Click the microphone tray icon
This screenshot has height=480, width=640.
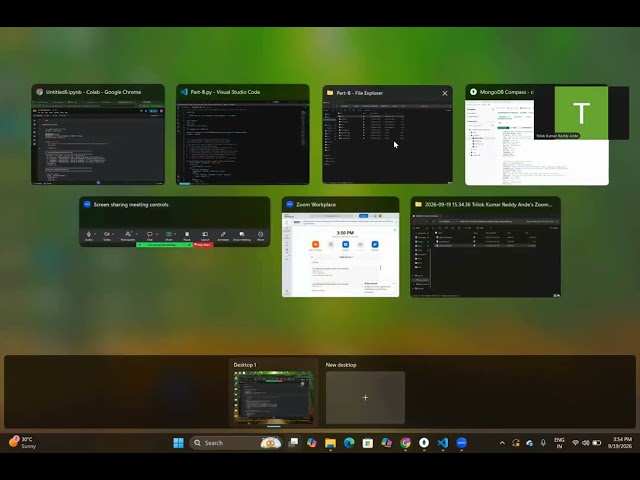[x=543, y=443]
